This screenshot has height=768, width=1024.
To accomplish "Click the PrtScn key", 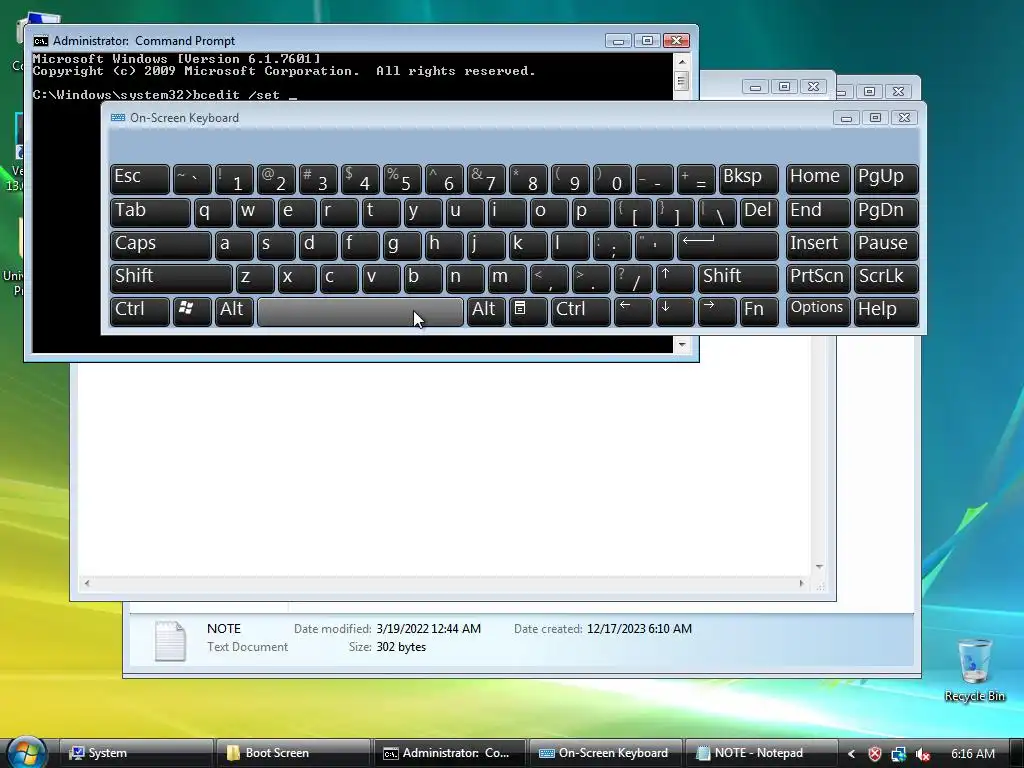I will click(818, 278).
